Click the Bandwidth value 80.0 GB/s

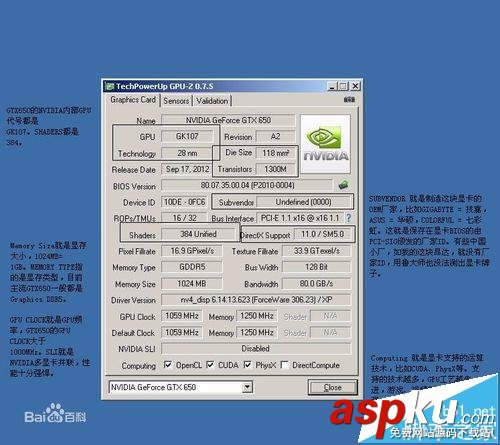[x=316, y=284]
